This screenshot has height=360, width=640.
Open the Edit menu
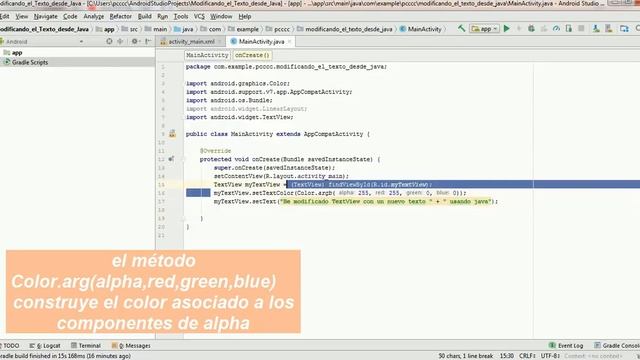coord(4,16)
